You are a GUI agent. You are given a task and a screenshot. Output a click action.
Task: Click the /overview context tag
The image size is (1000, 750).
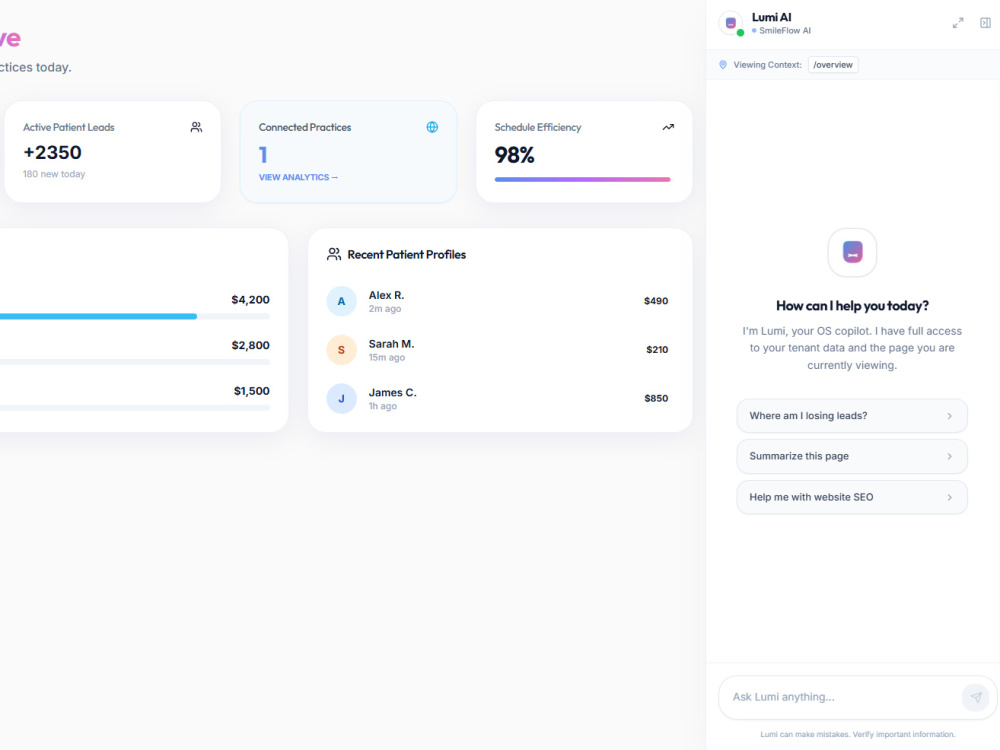833,64
